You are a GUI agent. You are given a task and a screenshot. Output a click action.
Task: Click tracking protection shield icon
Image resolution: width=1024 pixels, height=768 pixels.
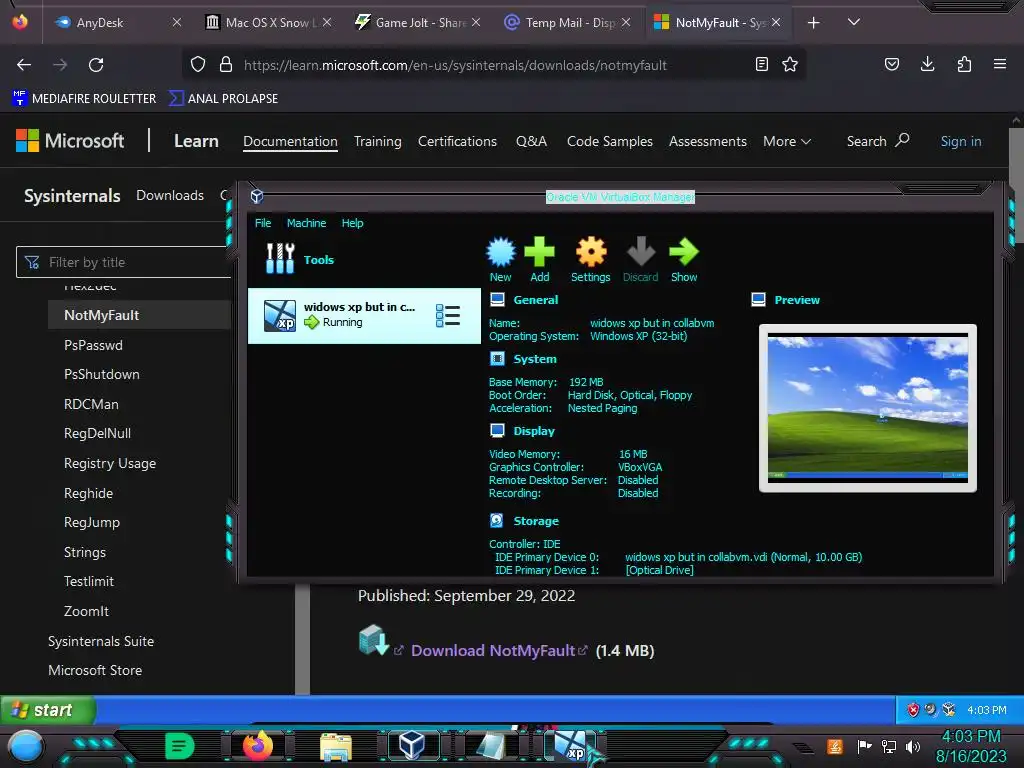198,65
